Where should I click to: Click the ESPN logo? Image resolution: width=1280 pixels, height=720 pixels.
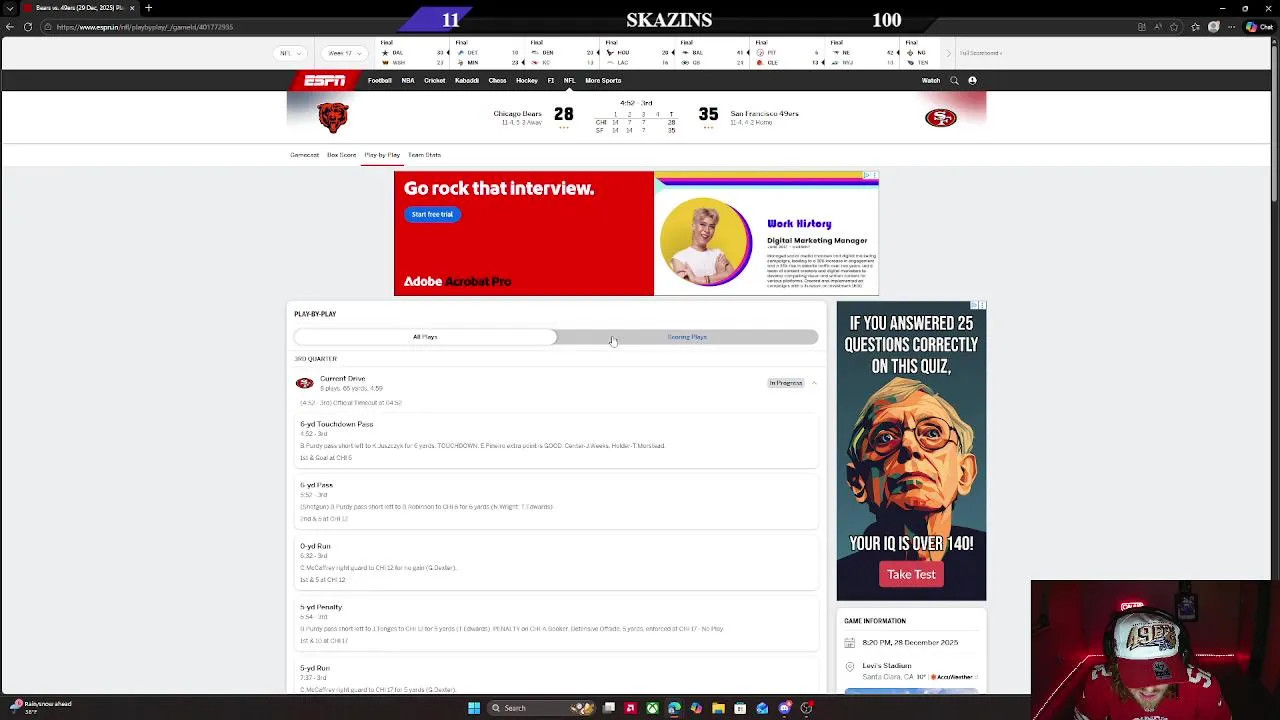point(325,80)
